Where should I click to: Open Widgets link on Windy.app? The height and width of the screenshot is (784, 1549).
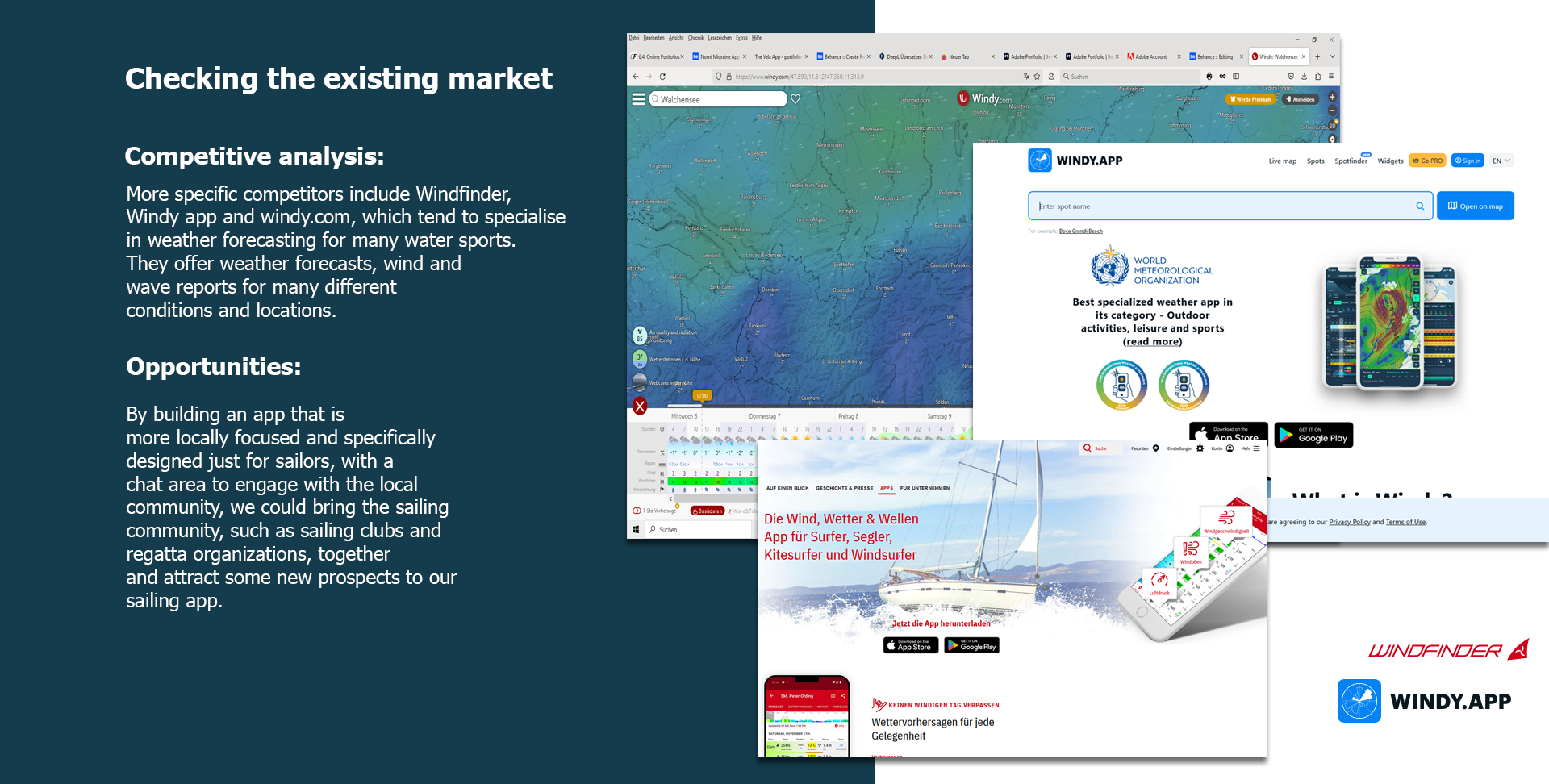point(1390,161)
